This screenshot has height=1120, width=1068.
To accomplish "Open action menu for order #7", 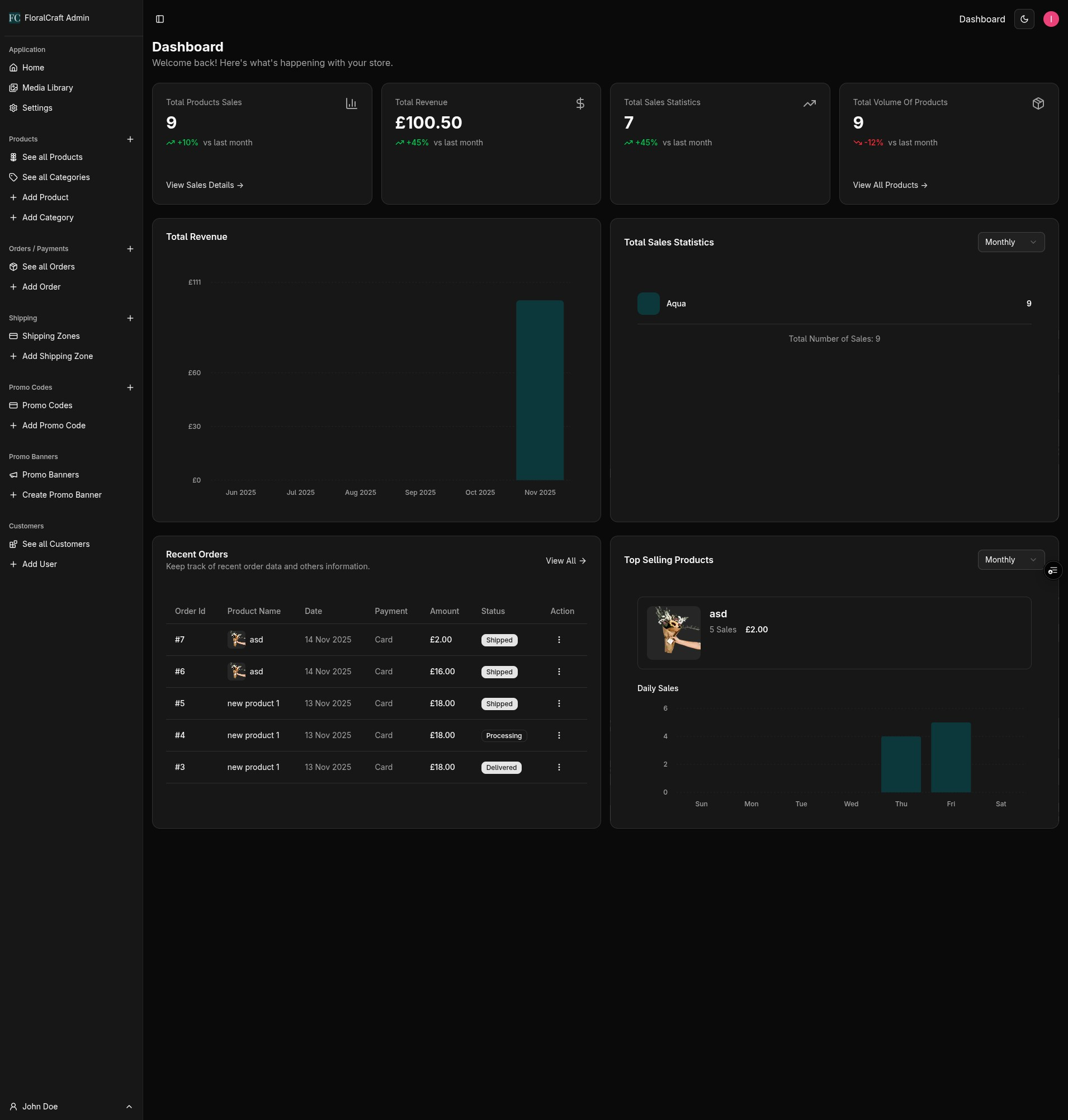I will coord(559,640).
